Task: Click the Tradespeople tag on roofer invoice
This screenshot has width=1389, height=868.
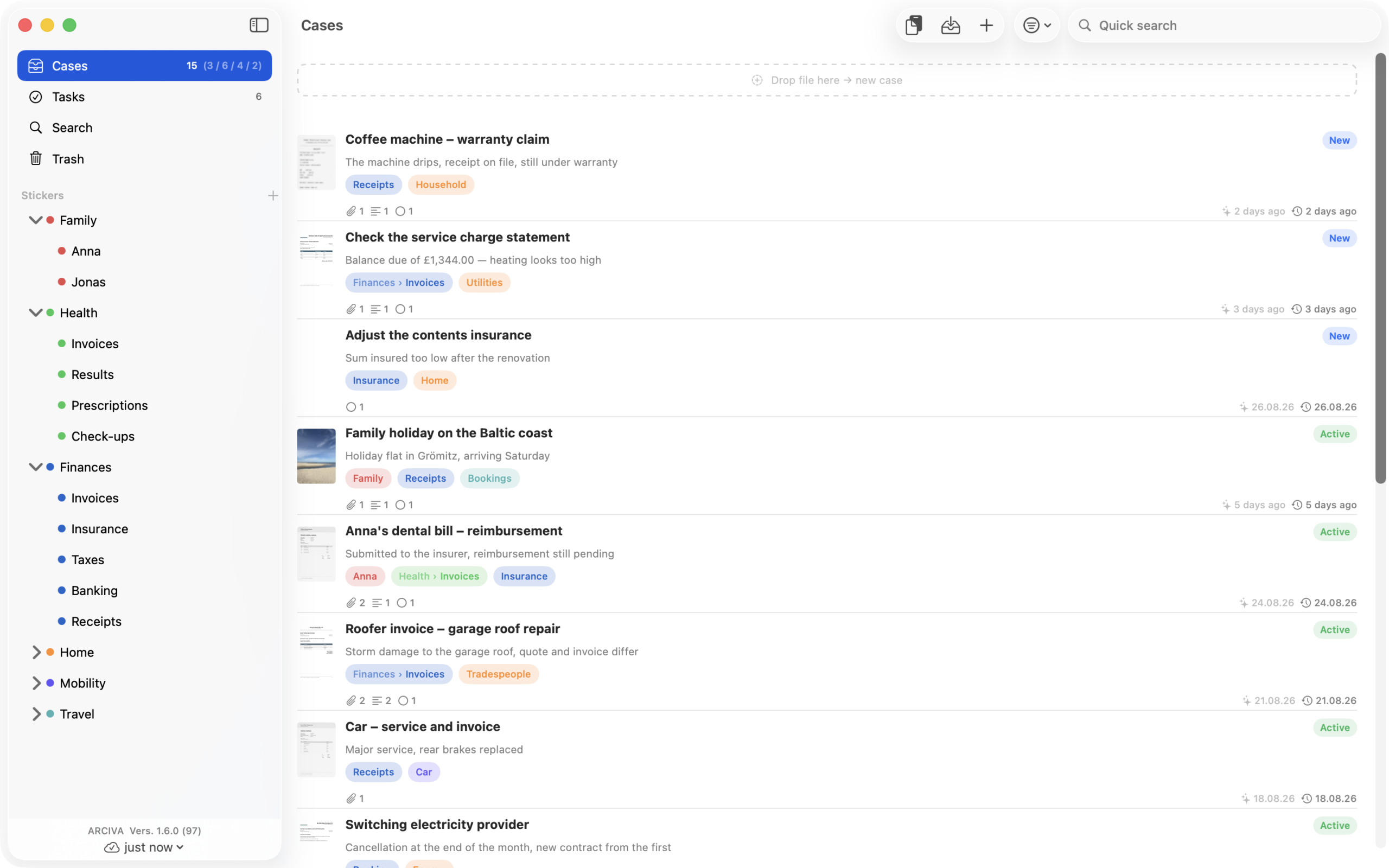Action: coord(498,674)
